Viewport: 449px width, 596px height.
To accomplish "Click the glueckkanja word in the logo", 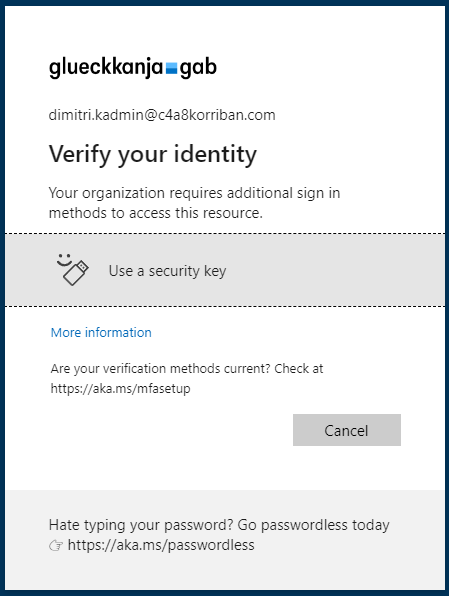I will (x=106, y=68).
